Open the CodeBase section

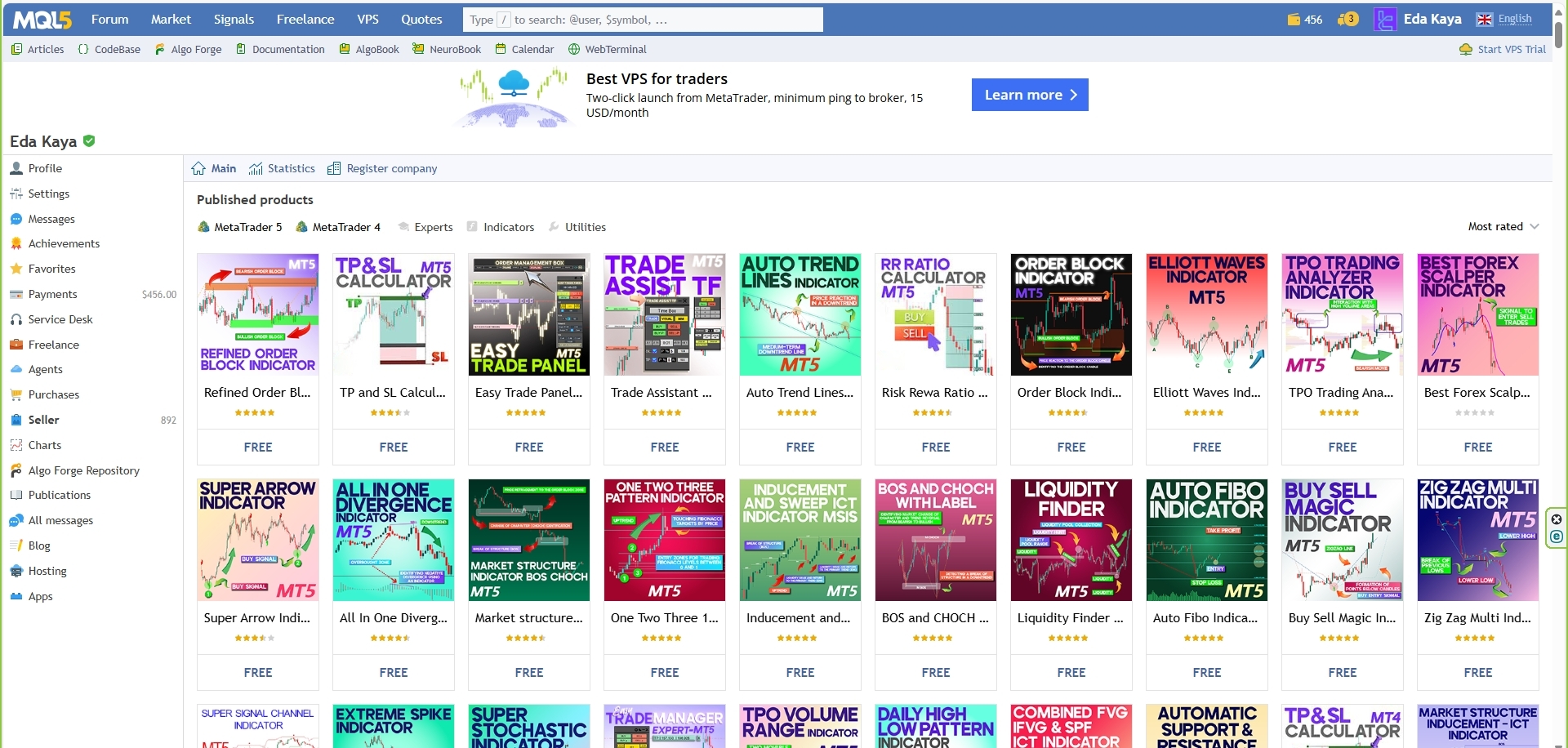pos(117,49)
